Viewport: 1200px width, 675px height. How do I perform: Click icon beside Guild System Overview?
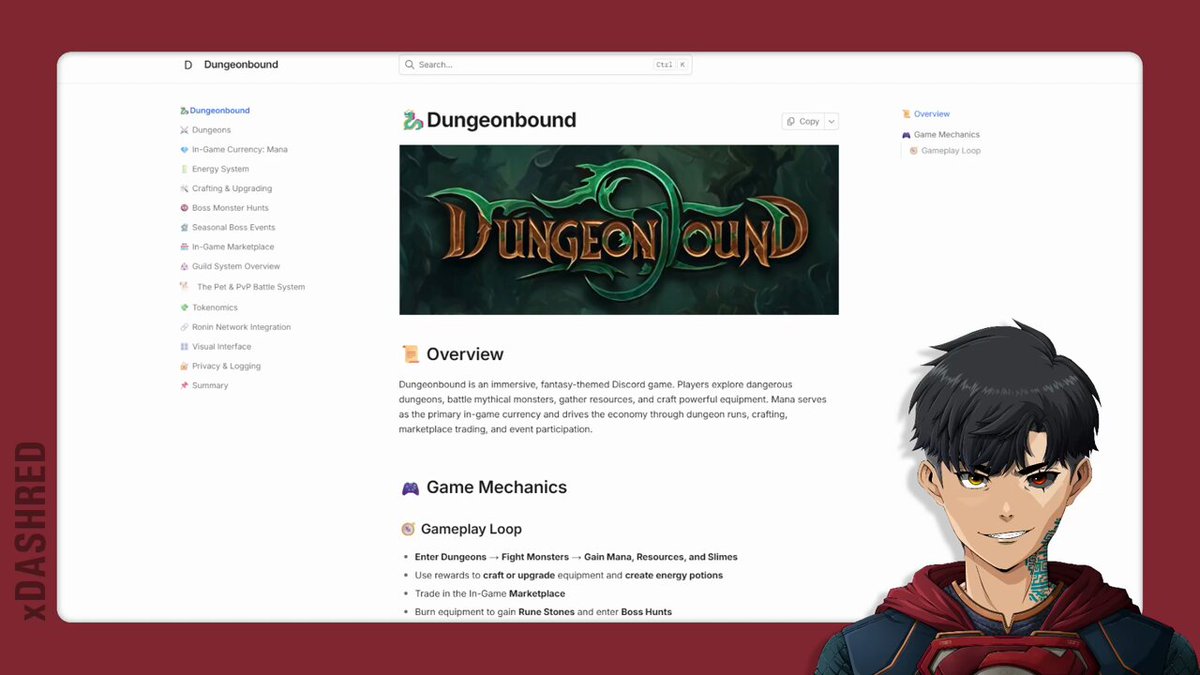(184, 267)
